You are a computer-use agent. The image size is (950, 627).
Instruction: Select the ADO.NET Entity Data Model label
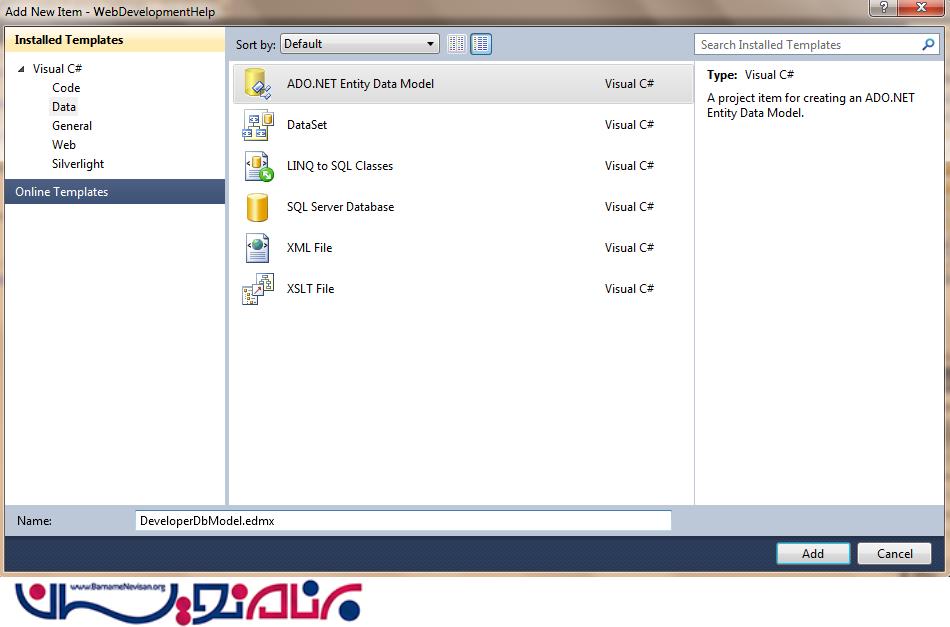click(360, 84)
